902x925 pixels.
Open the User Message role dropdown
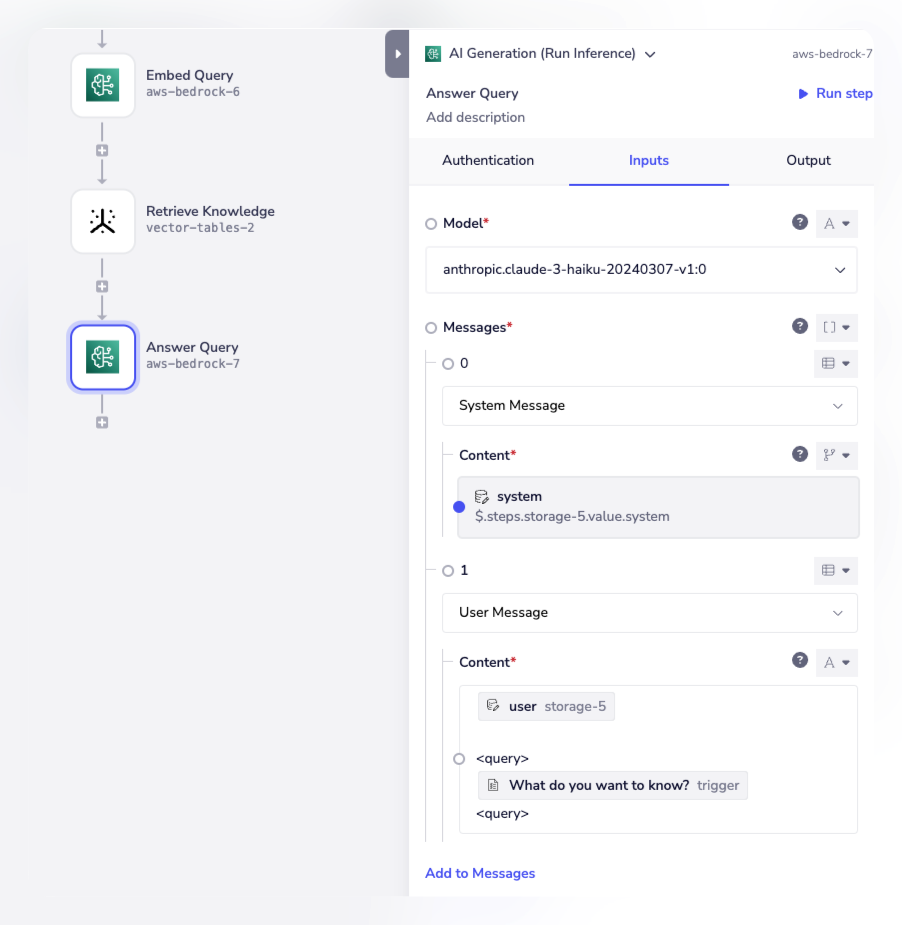point(649,613)
